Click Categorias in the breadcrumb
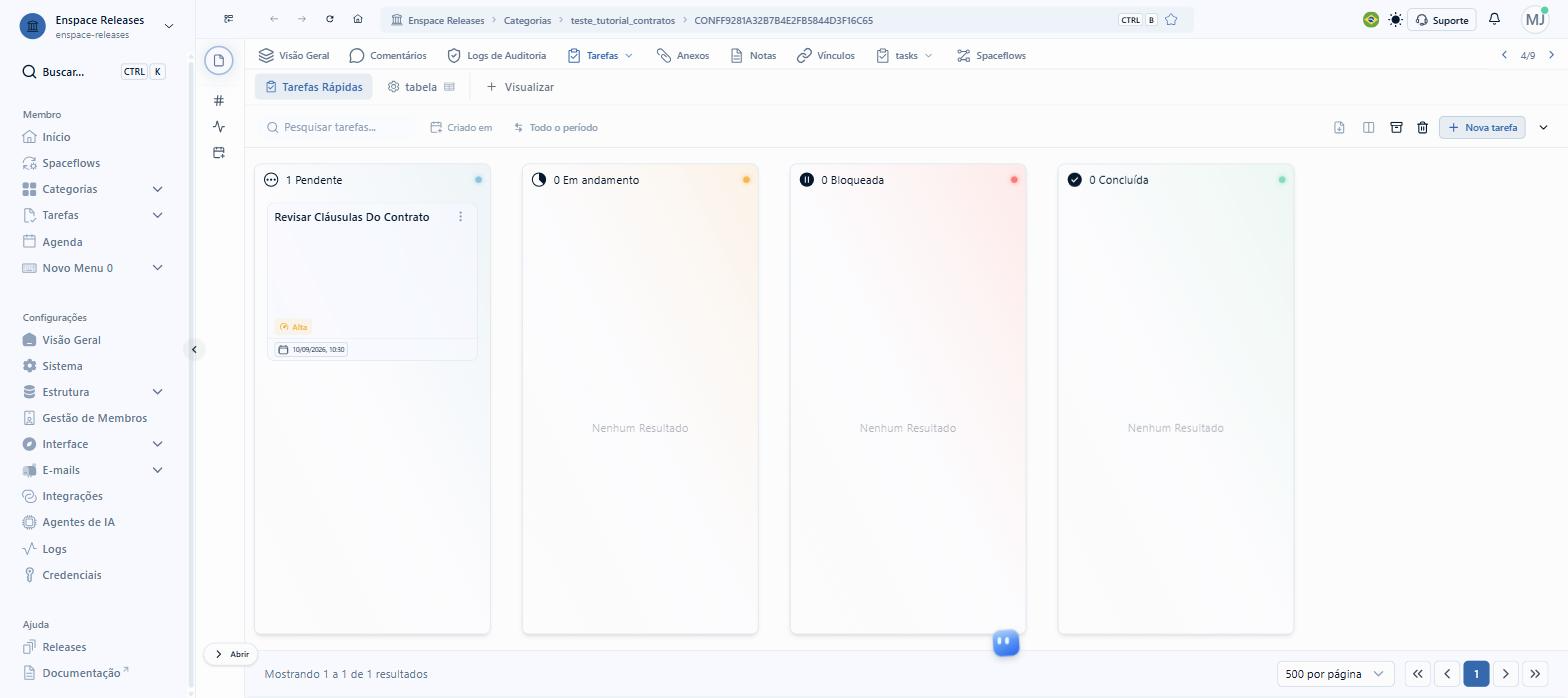This screenshot has height=698, width=1568. point(527,20)
